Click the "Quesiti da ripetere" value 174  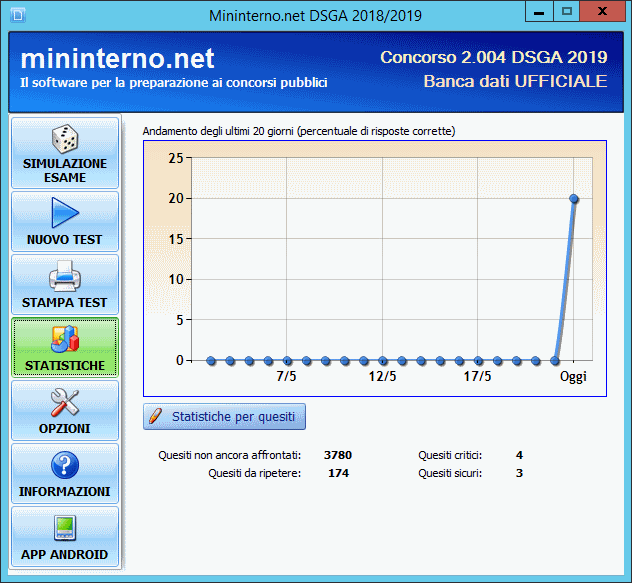coord(338,473)
